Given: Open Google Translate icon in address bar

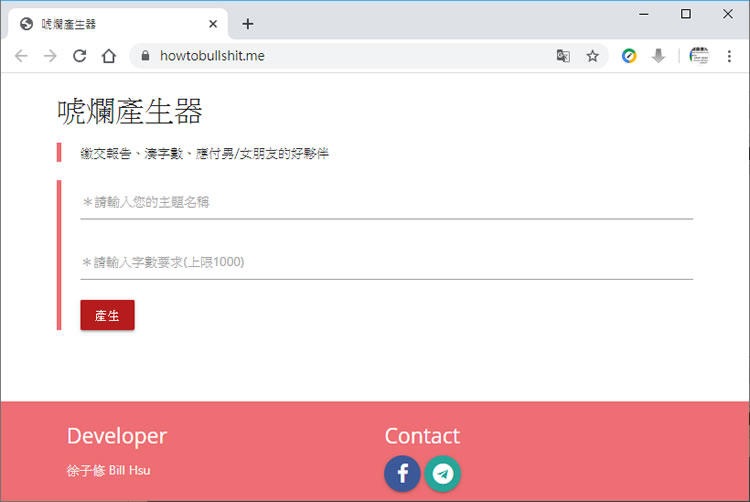Looking at the screenshot, I should (563, 56).
